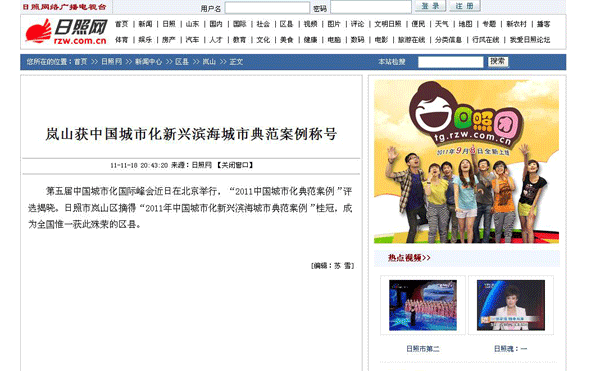Click the 注册 register button

tap(465, 6)
